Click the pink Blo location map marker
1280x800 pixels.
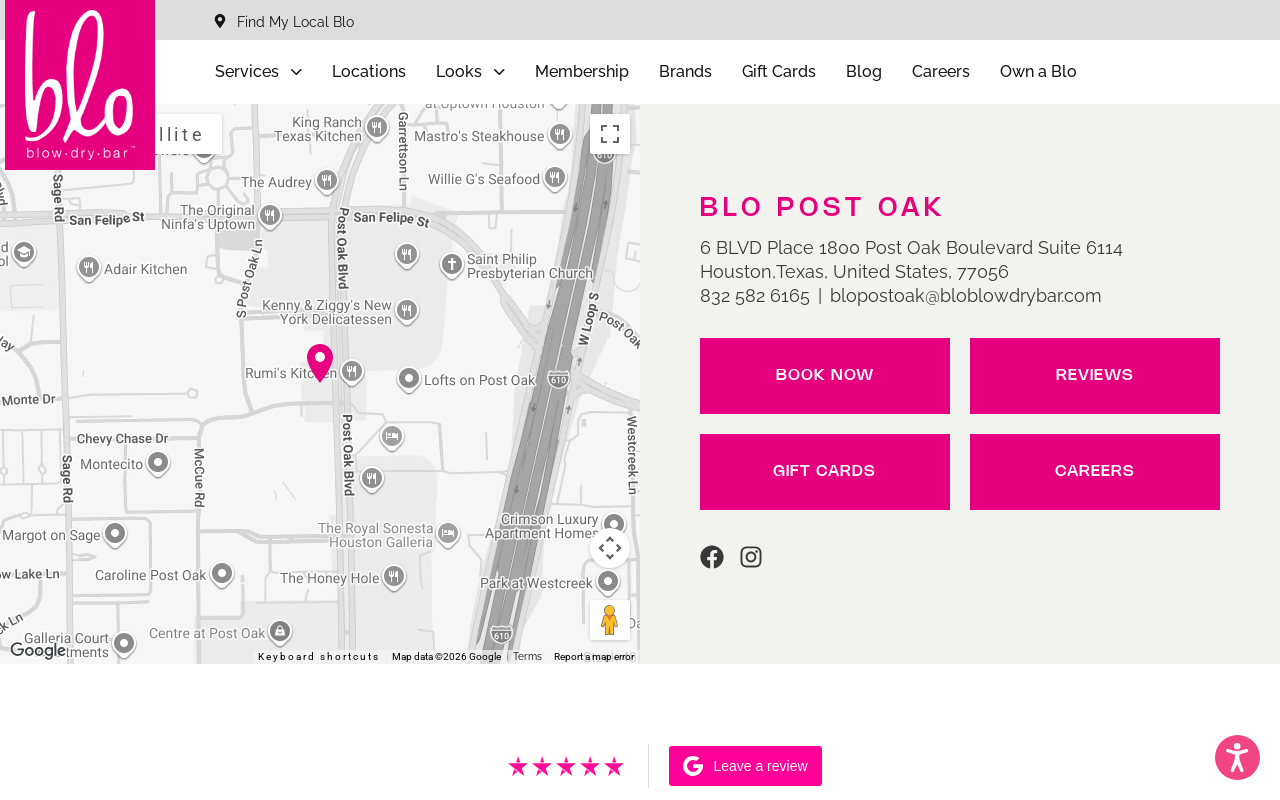tap(320, 363)
